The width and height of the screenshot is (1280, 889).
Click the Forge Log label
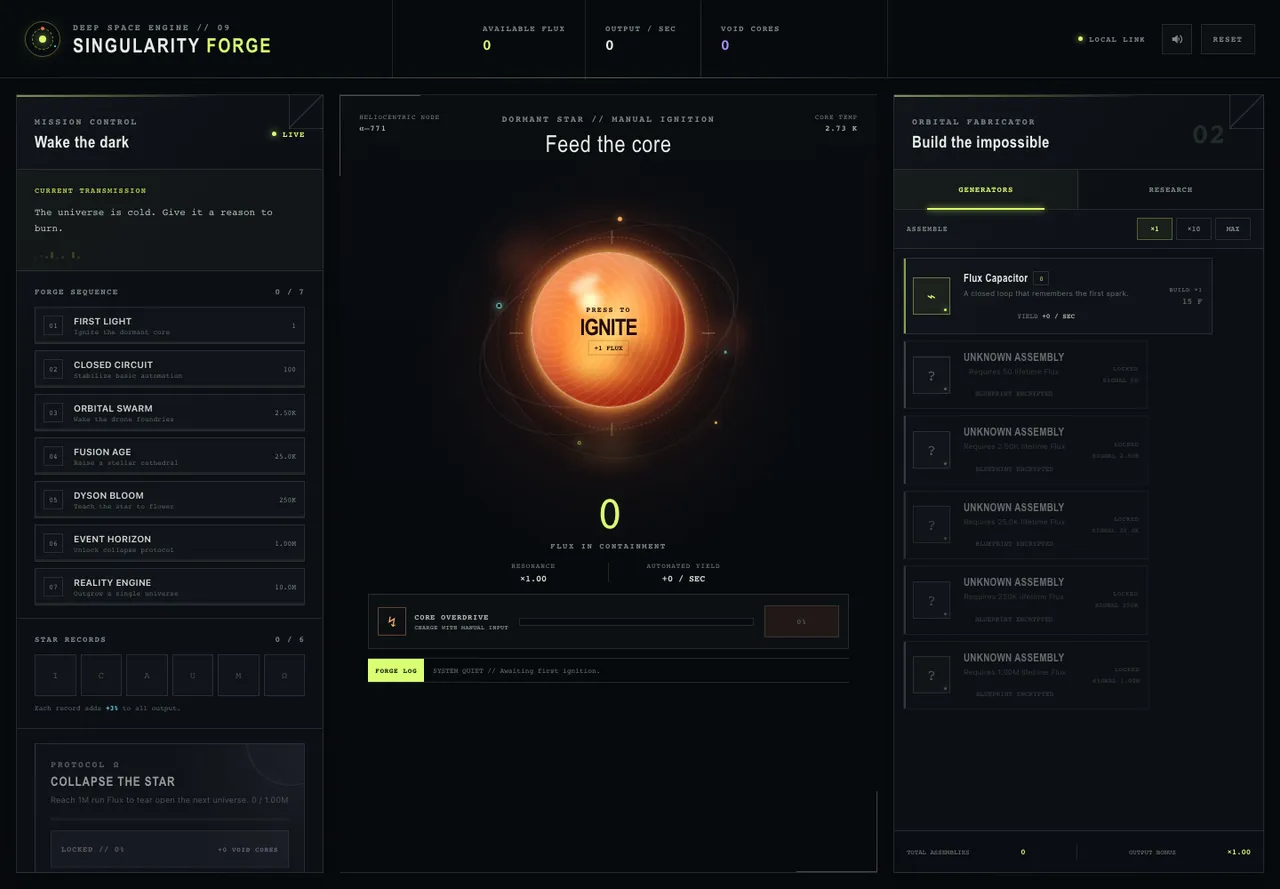coord(396,671)
